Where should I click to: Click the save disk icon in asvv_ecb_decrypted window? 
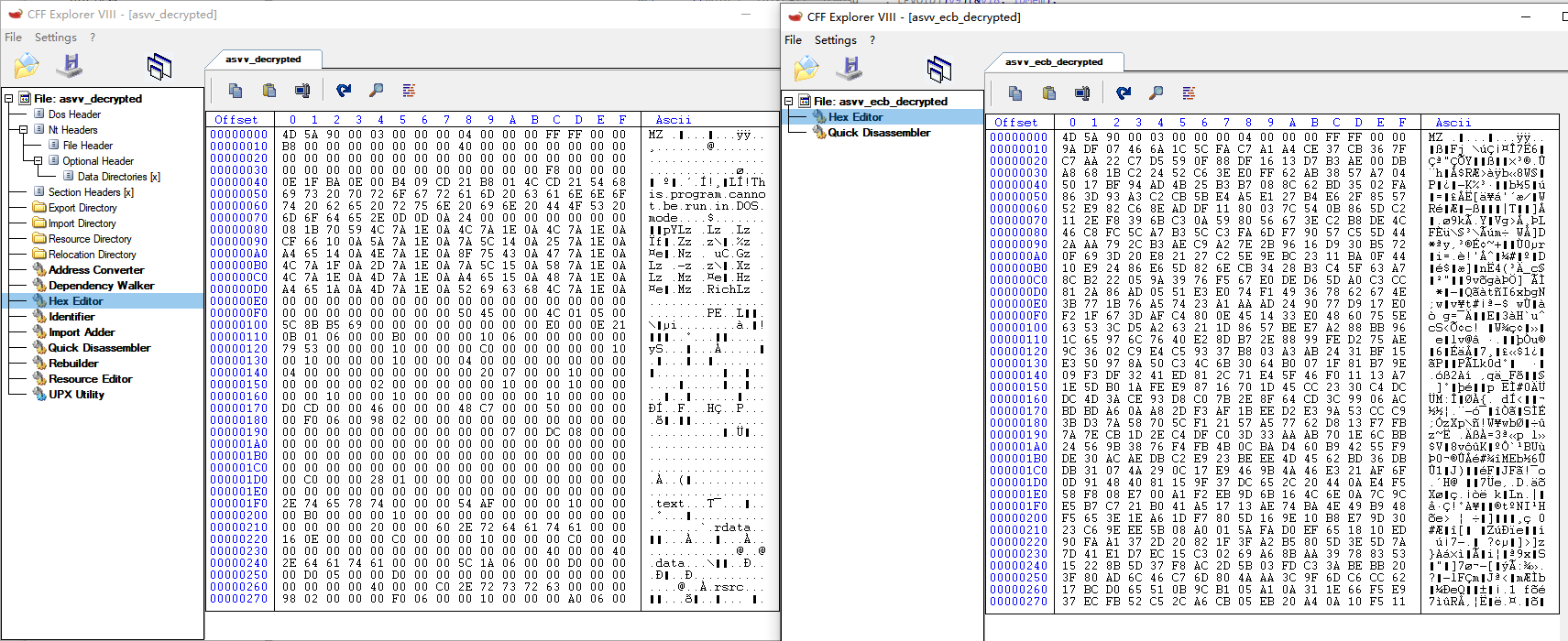click(x=850, y=68)
